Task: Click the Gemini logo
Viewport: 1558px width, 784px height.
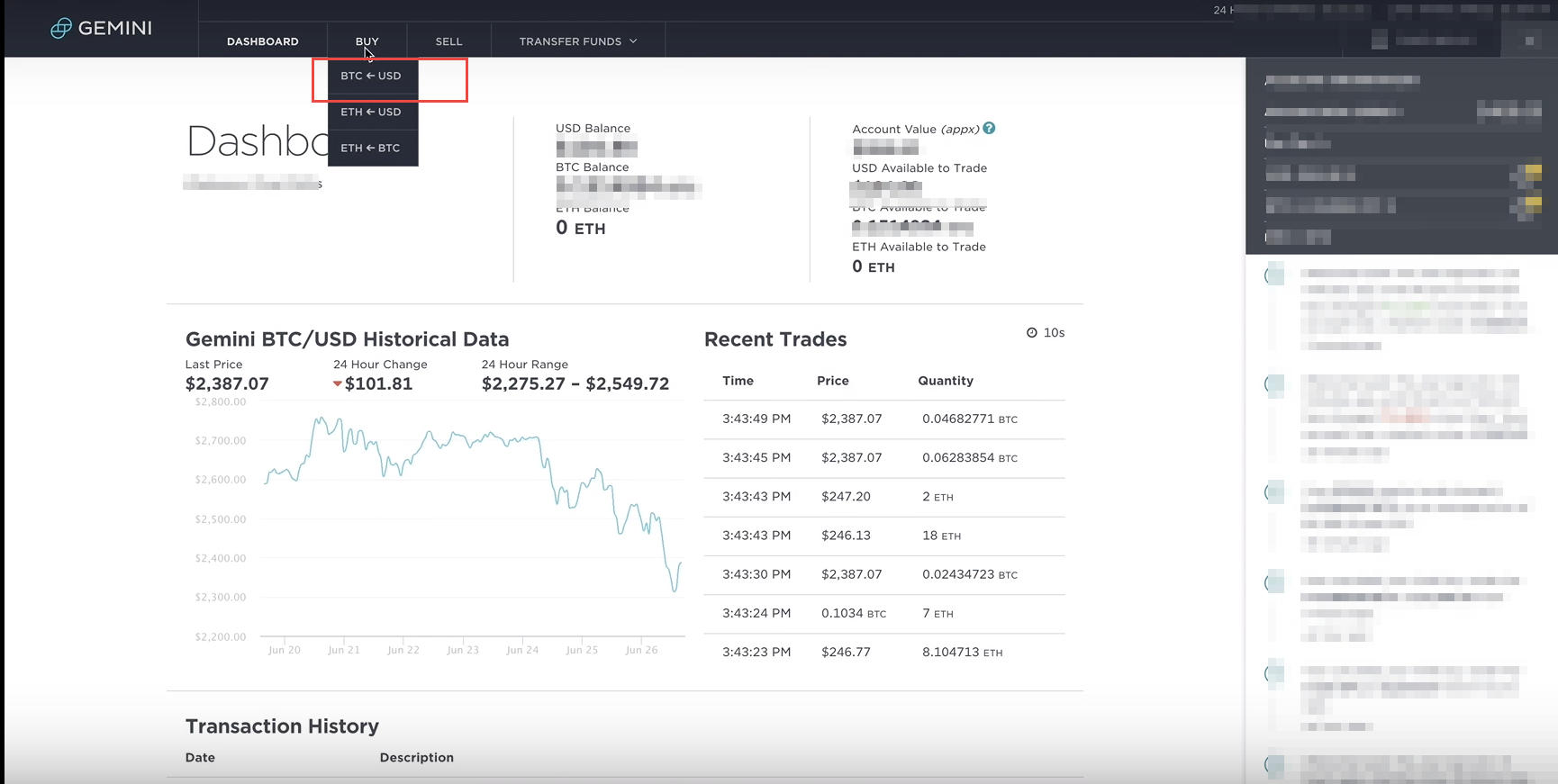Action: [101, 28]
